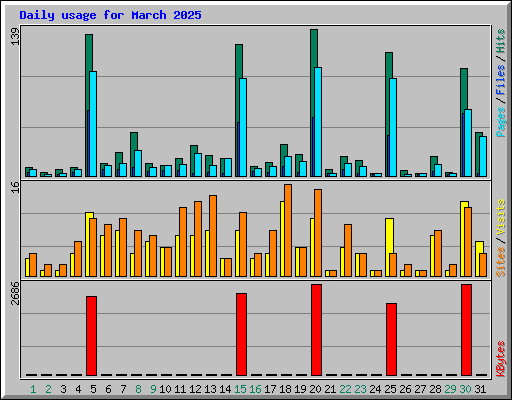
Task: Click day label 4 on x-axis
Action: [78, 389]
